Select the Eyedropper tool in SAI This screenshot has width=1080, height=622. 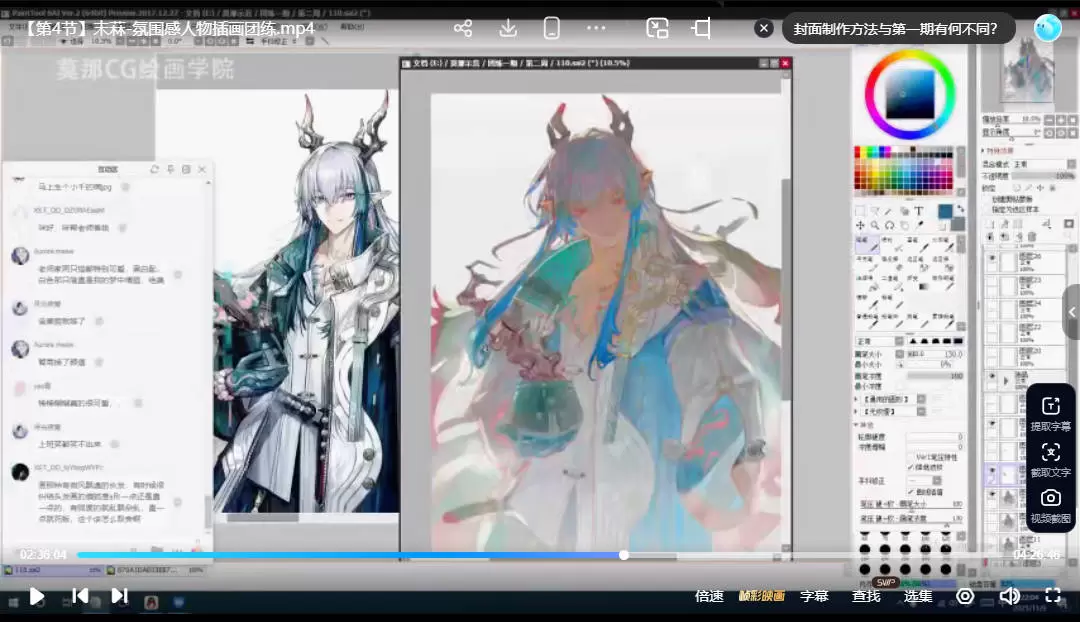pyautogui.click(x=920, y=225)
